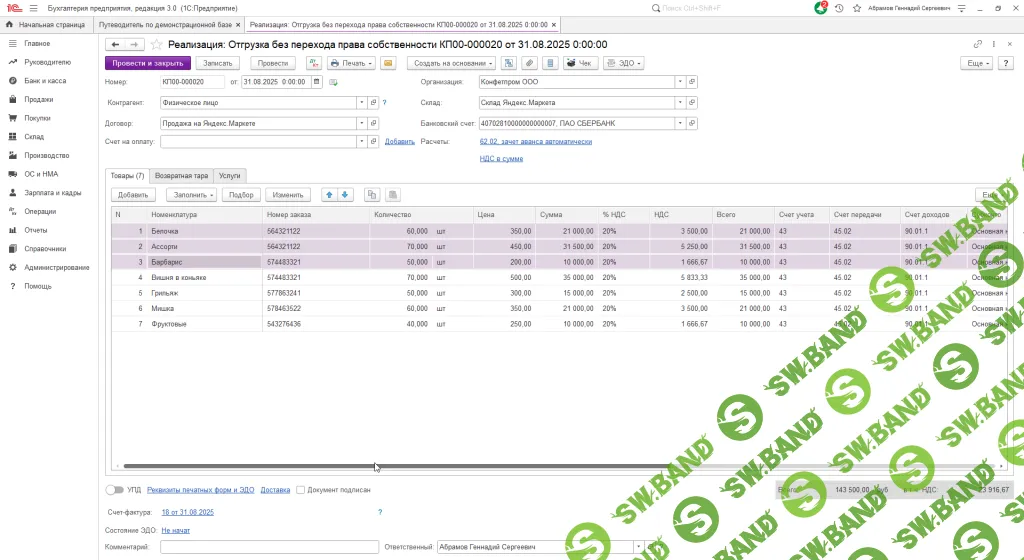Click the star icon to favorite this document
1024x560 pixels.
click(158, 45)
